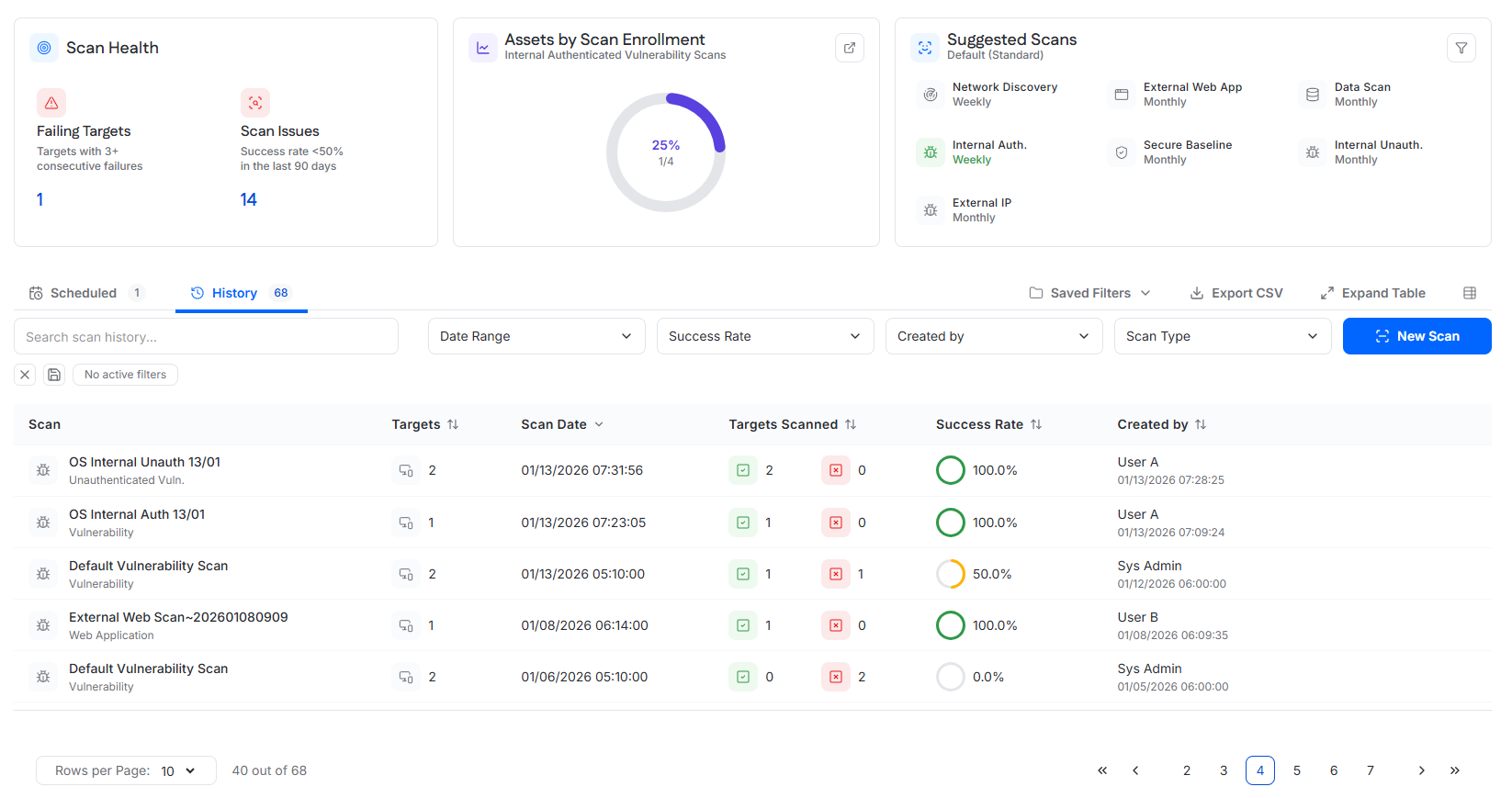Select the Internal Auth. weekly scan icon

(x=930, y=152)
